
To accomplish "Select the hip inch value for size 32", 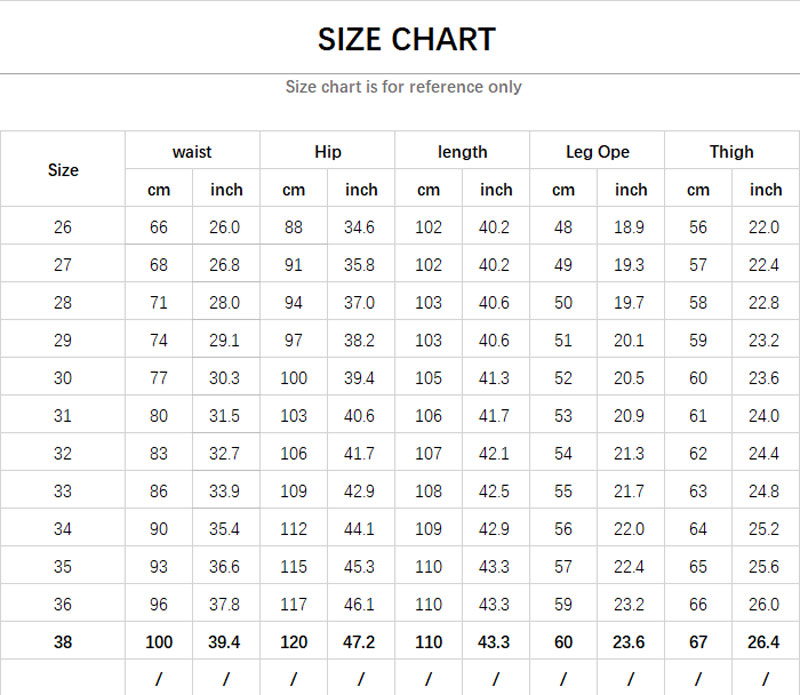I will pyautogui.click(x=360, y=454).
